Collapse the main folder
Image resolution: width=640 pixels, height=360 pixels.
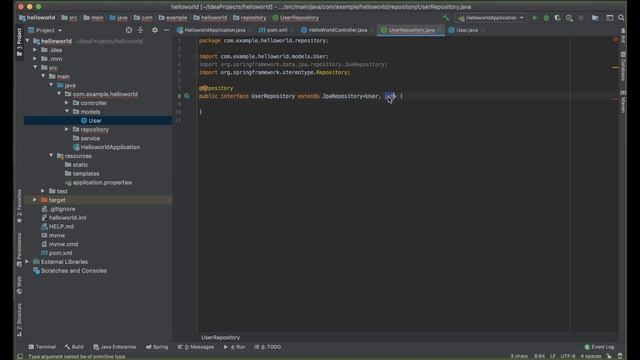[43, 76]
